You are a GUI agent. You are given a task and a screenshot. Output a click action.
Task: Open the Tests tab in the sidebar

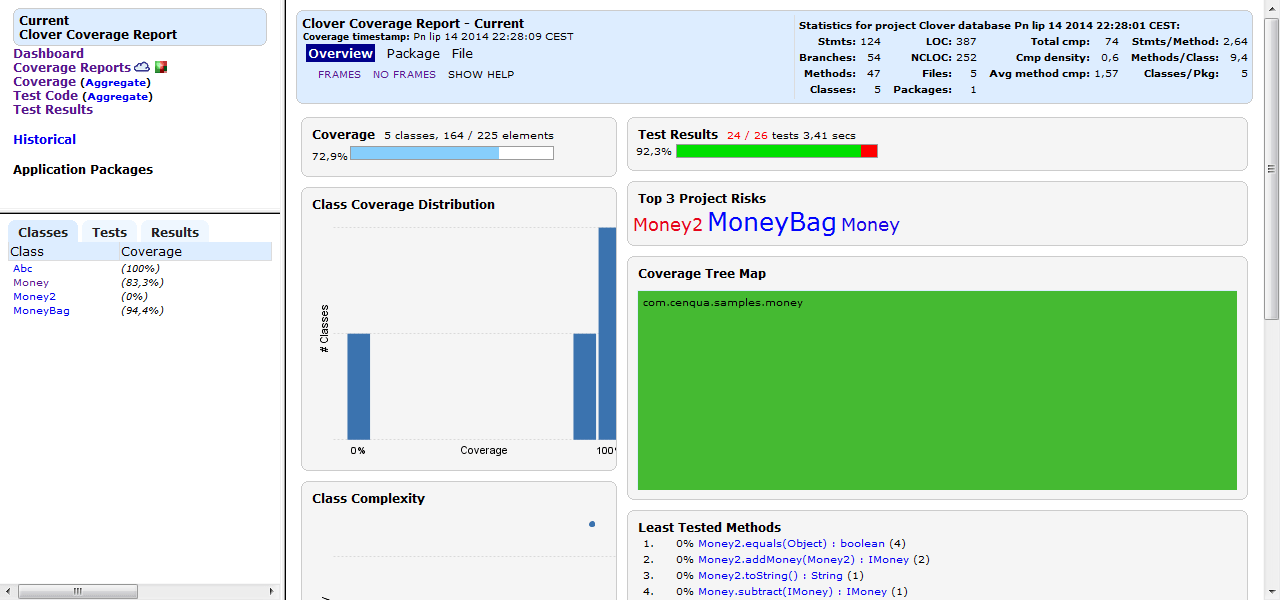[108, 232]
